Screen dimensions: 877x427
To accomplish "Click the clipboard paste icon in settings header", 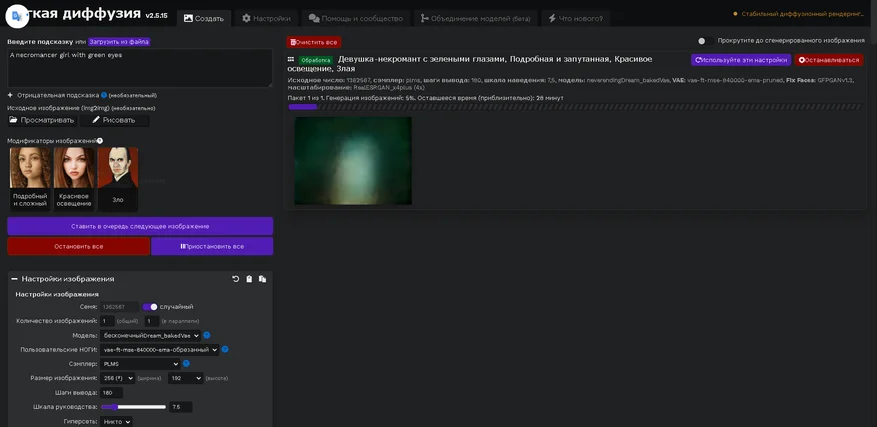I will coord(249,279).
